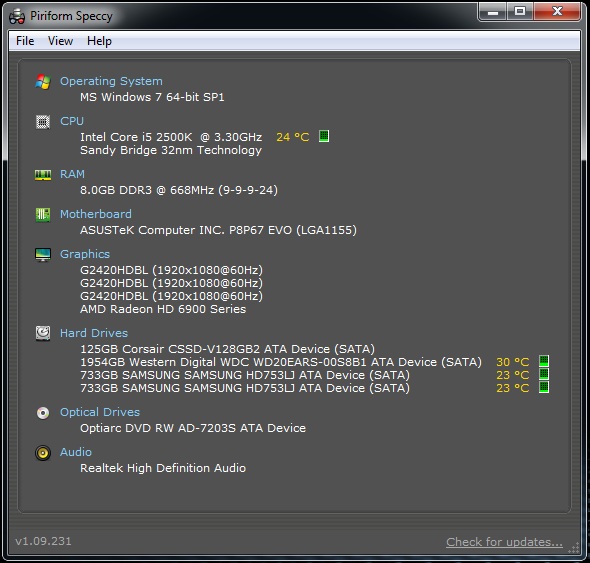The width and height of the screenshot is (590, 563).
Task: Open the Help menu
Action: click(99, 41)
